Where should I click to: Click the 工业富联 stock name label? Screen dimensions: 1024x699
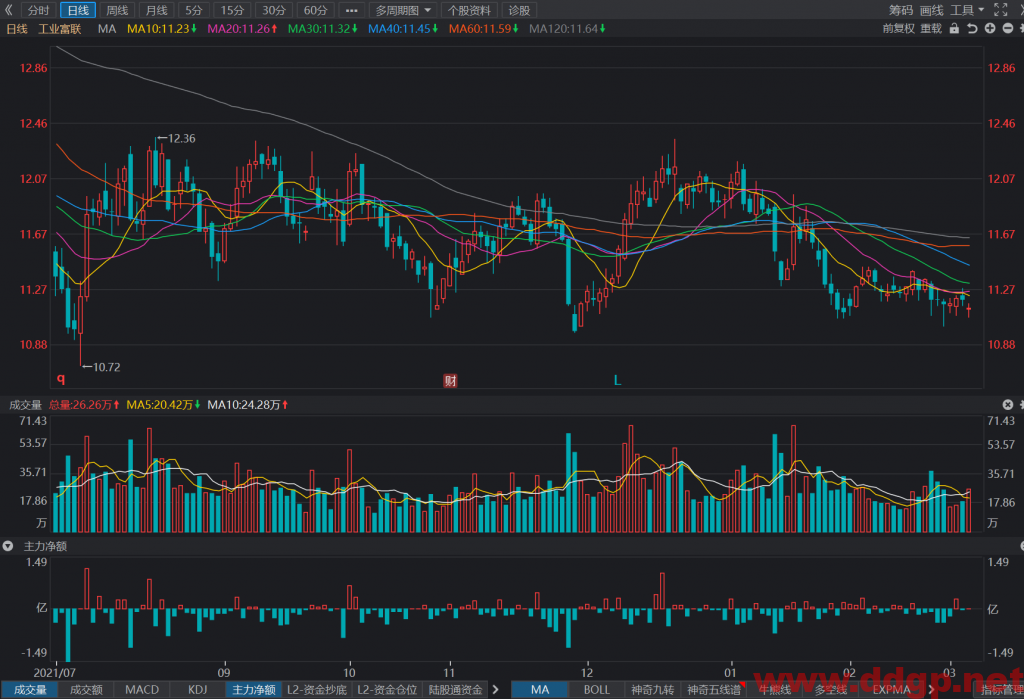[x=59, y=29]
